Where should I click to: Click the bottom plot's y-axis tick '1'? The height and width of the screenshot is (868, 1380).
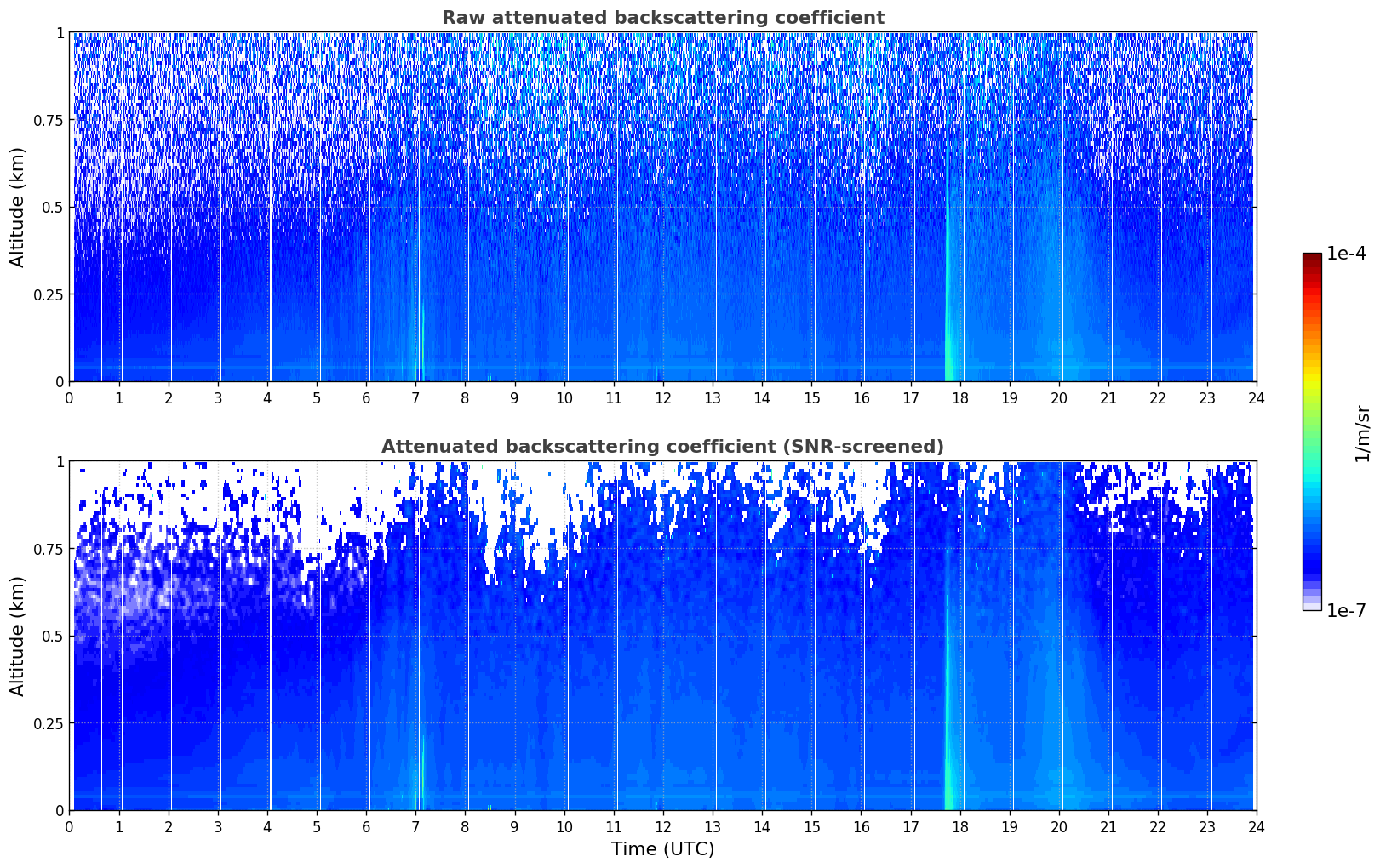(x=60, y=461)
